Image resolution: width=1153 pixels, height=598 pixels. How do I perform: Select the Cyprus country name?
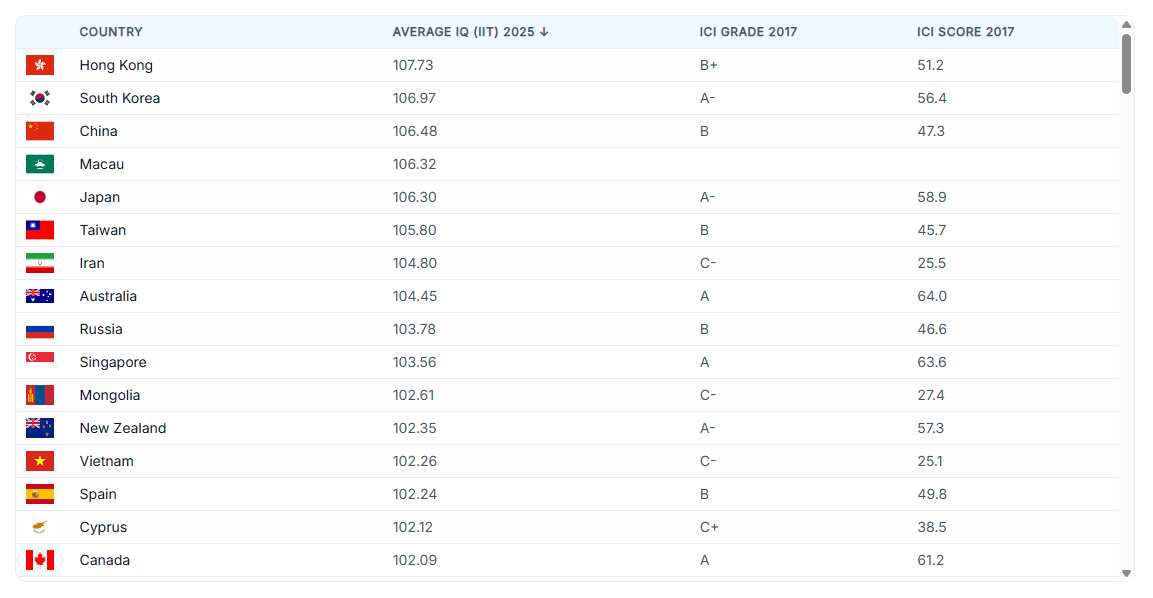103,527
